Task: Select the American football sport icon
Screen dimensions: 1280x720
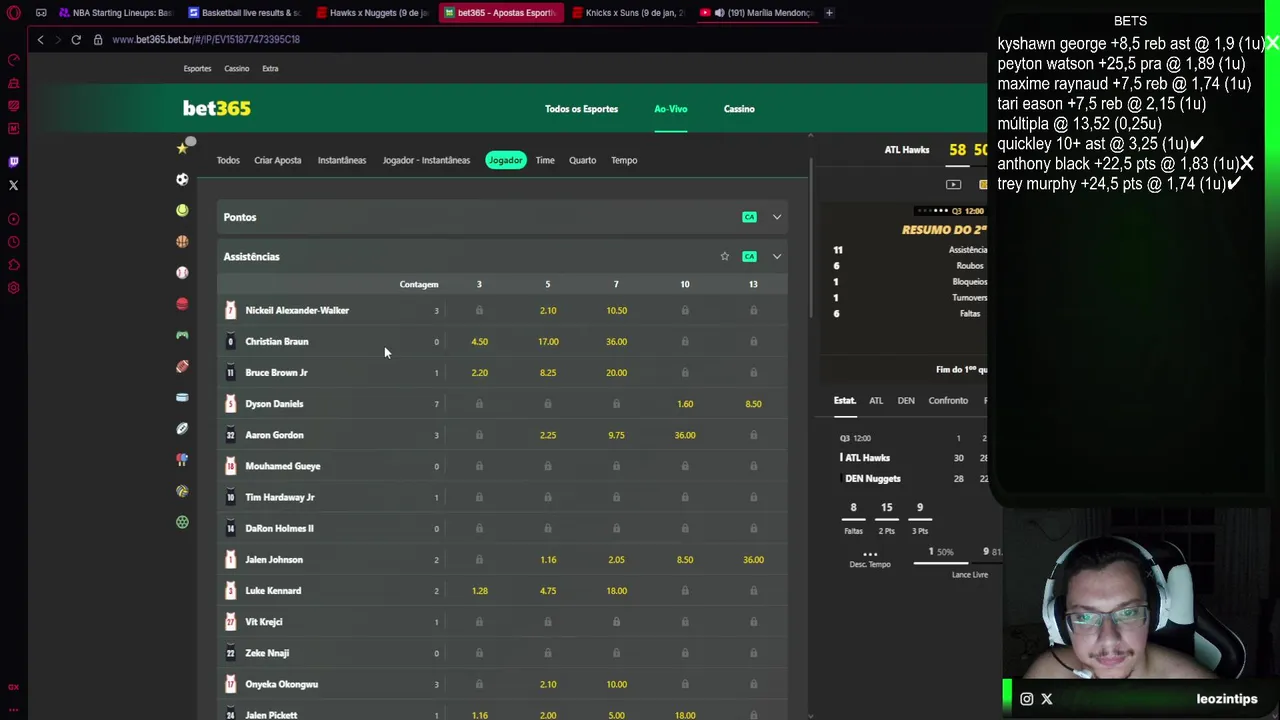Action: point(182,366)
